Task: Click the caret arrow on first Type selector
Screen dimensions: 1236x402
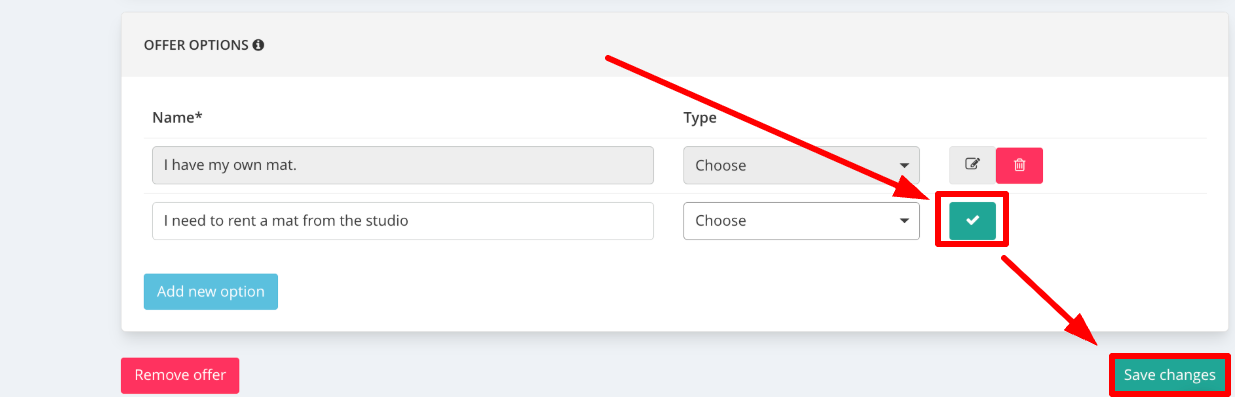Action: pos(904,166)
